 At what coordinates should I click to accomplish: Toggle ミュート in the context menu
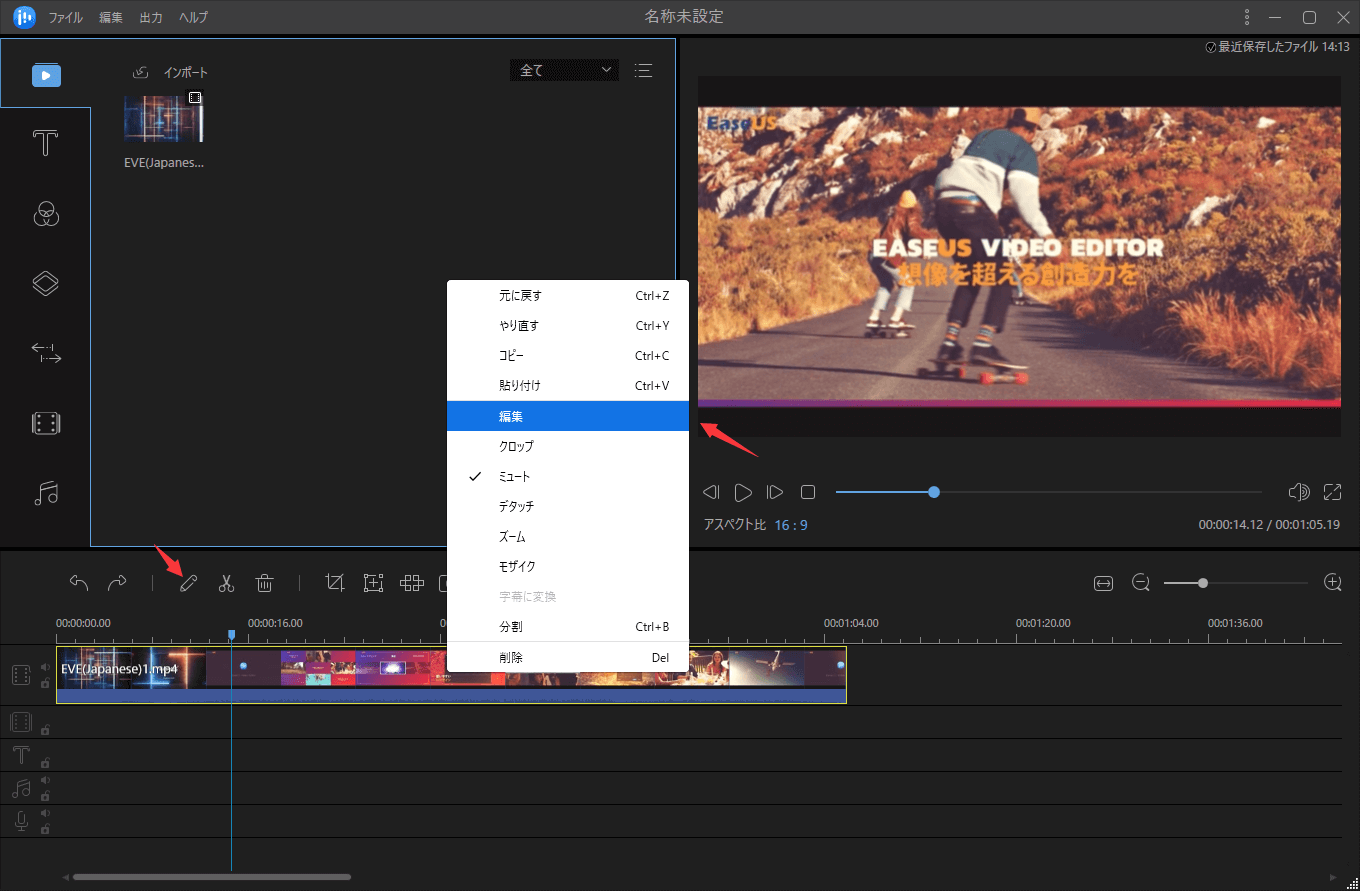(x=568, y=476)
